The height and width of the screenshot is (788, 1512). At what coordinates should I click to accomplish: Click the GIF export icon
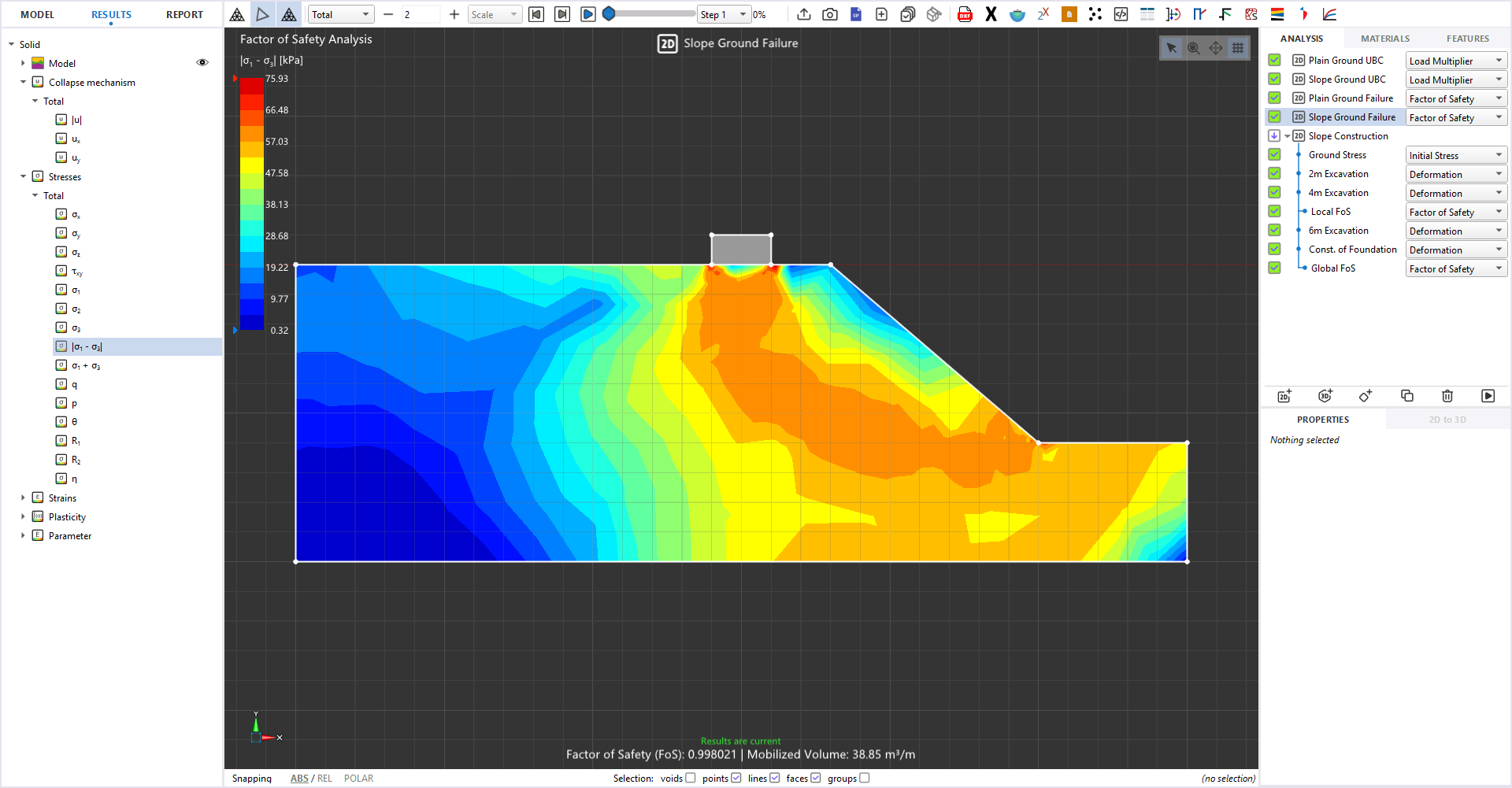click(x=856, y=14)
